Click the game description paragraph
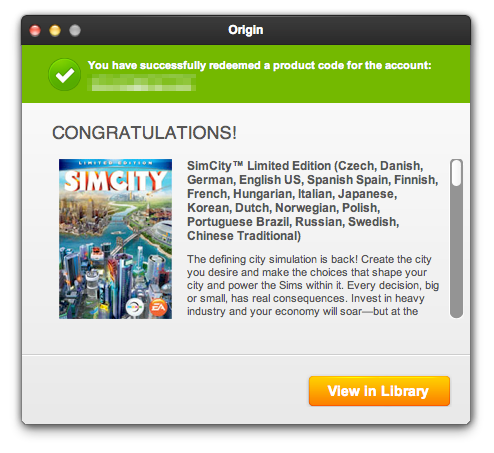This screenshot has width=494, height=453. point(313,285)
